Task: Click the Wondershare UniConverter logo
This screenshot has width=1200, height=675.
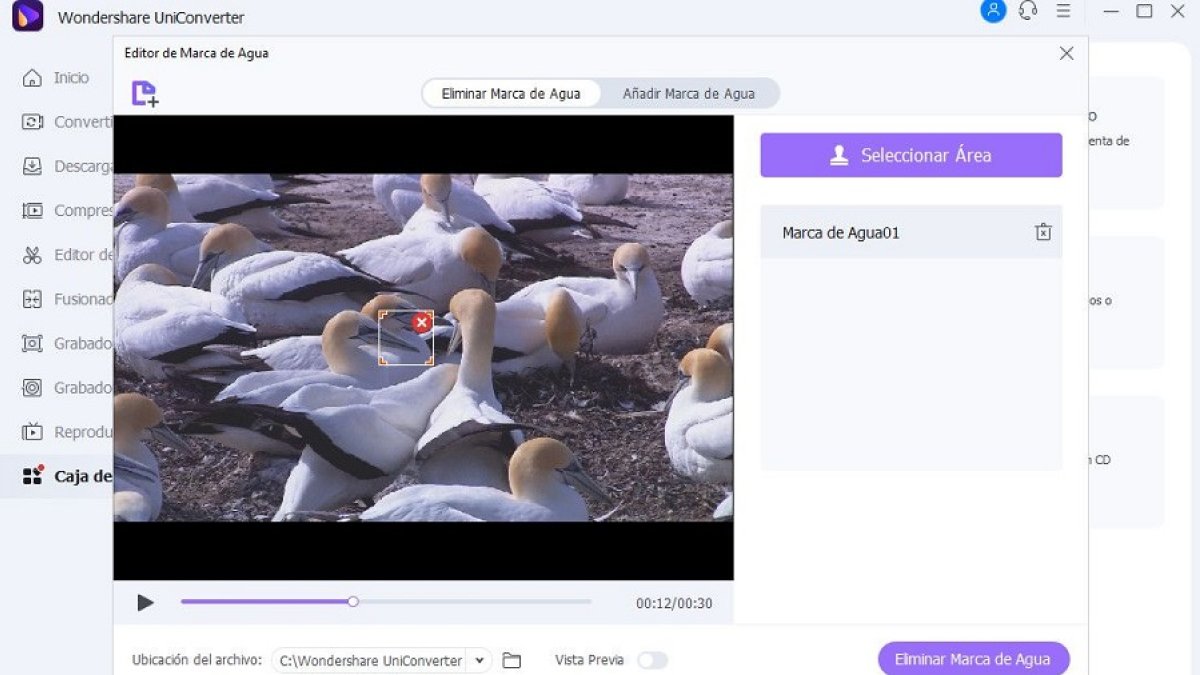Action: [28, 16]
